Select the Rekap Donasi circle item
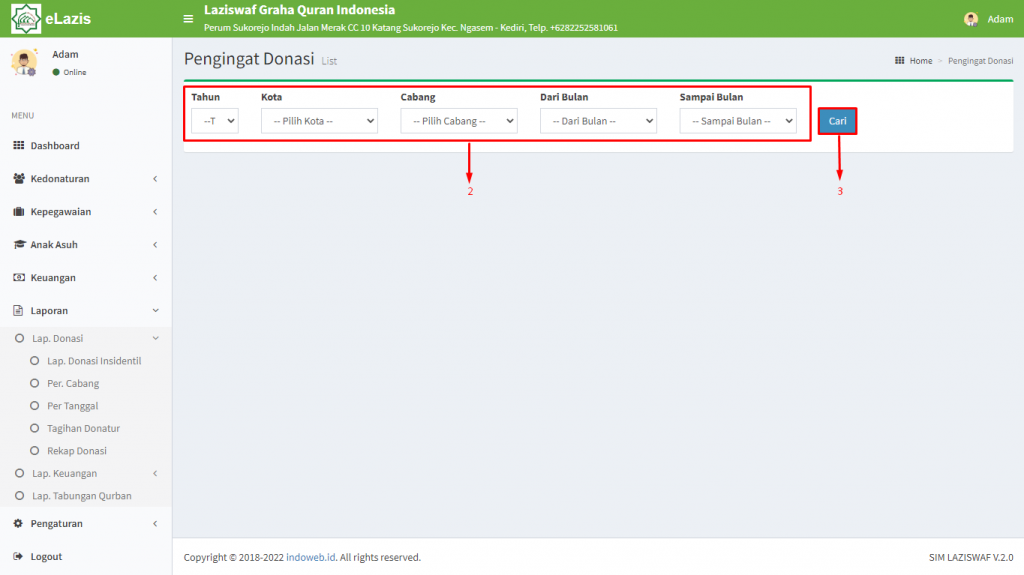The width and height of the screenshot is (1024, 575). [35, 451]
